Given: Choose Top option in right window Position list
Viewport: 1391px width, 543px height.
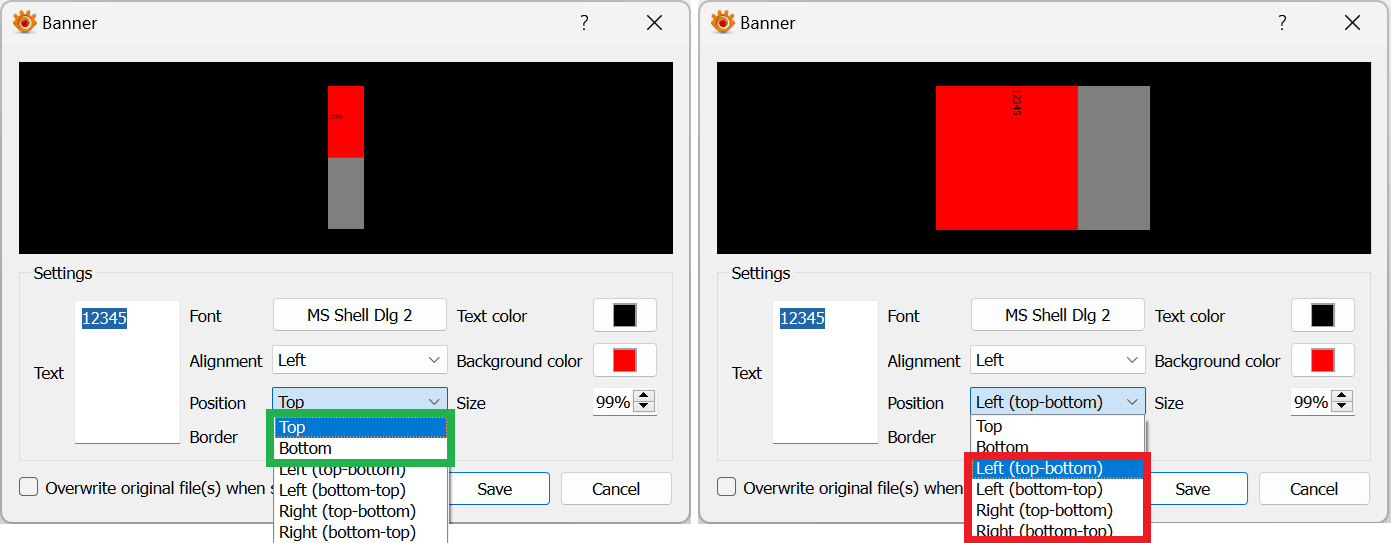Looking at the screenshot, I should point(1058,426).
